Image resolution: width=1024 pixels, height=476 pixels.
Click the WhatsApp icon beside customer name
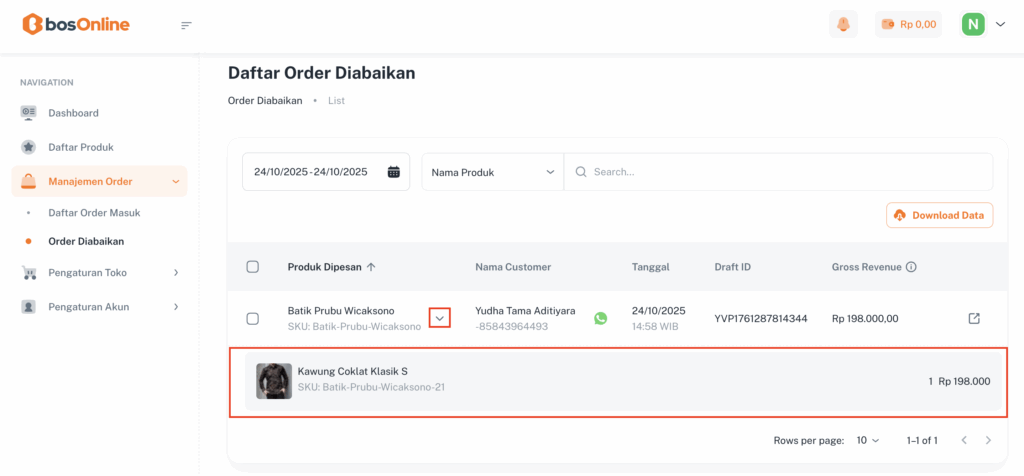point(600,318)
